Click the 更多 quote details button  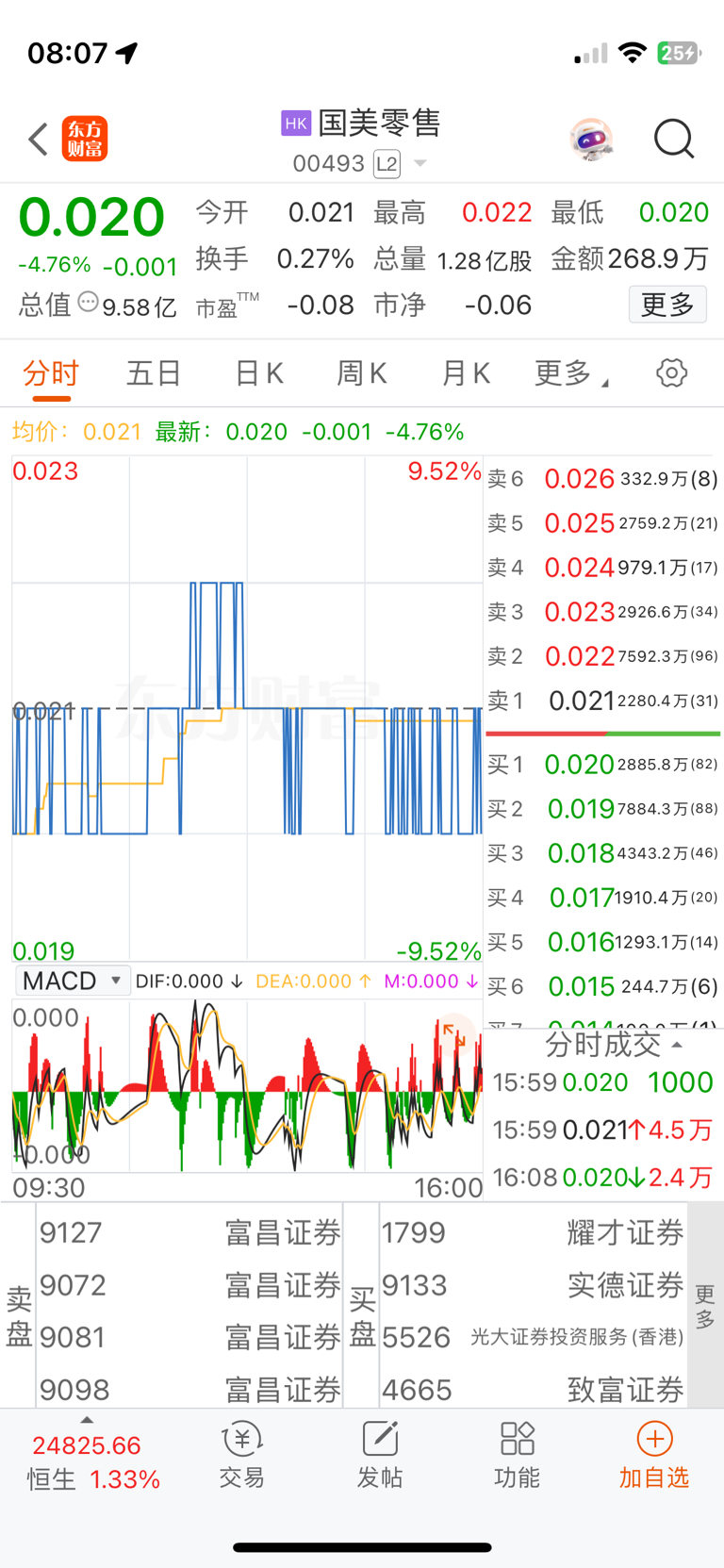click(667, 305)
